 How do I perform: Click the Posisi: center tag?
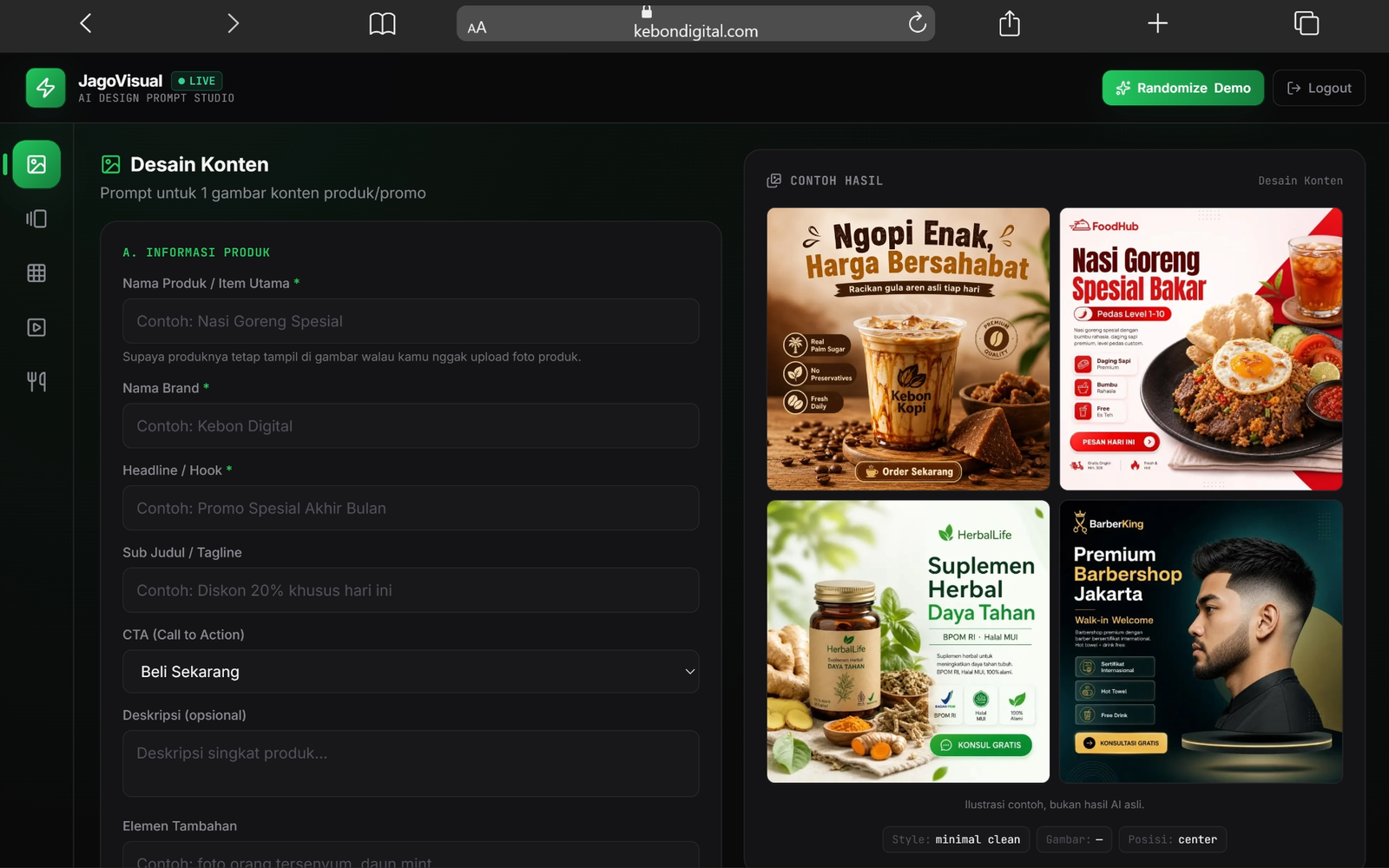pyautogui.click(x=1172, y=839)
